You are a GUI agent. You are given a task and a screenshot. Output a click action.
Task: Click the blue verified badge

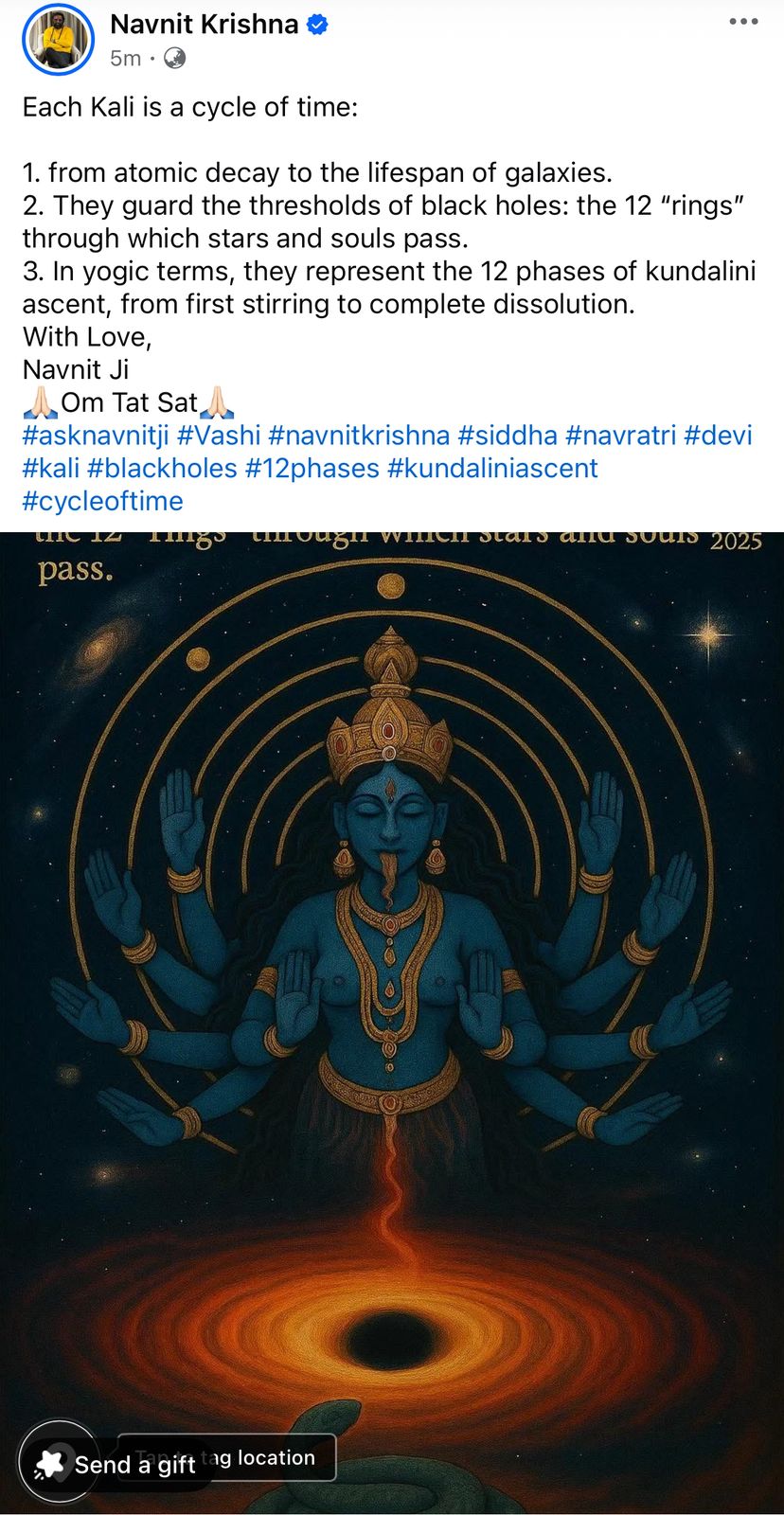[318, 25]
